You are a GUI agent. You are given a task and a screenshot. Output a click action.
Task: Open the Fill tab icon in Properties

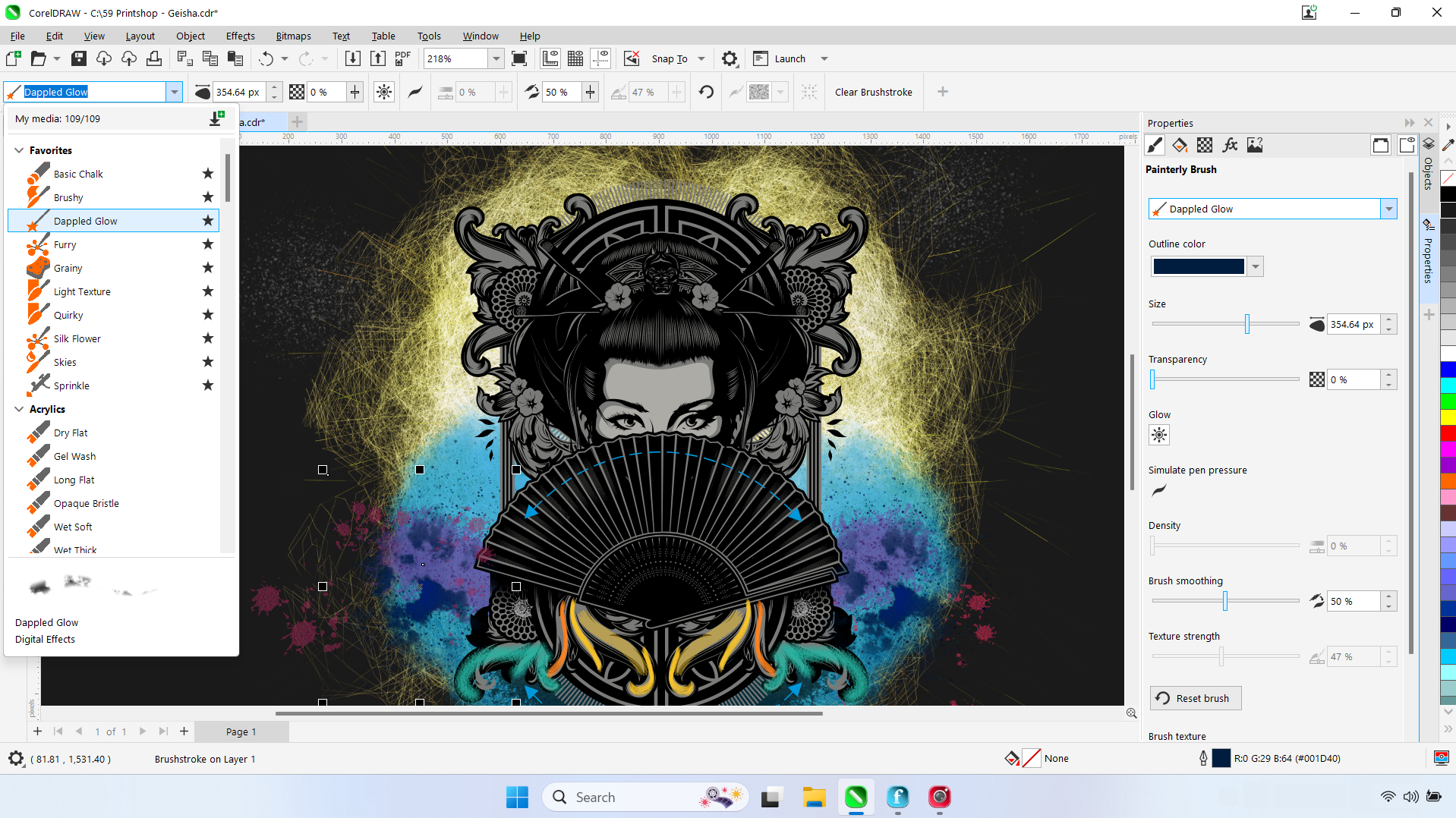[1180, 145]
